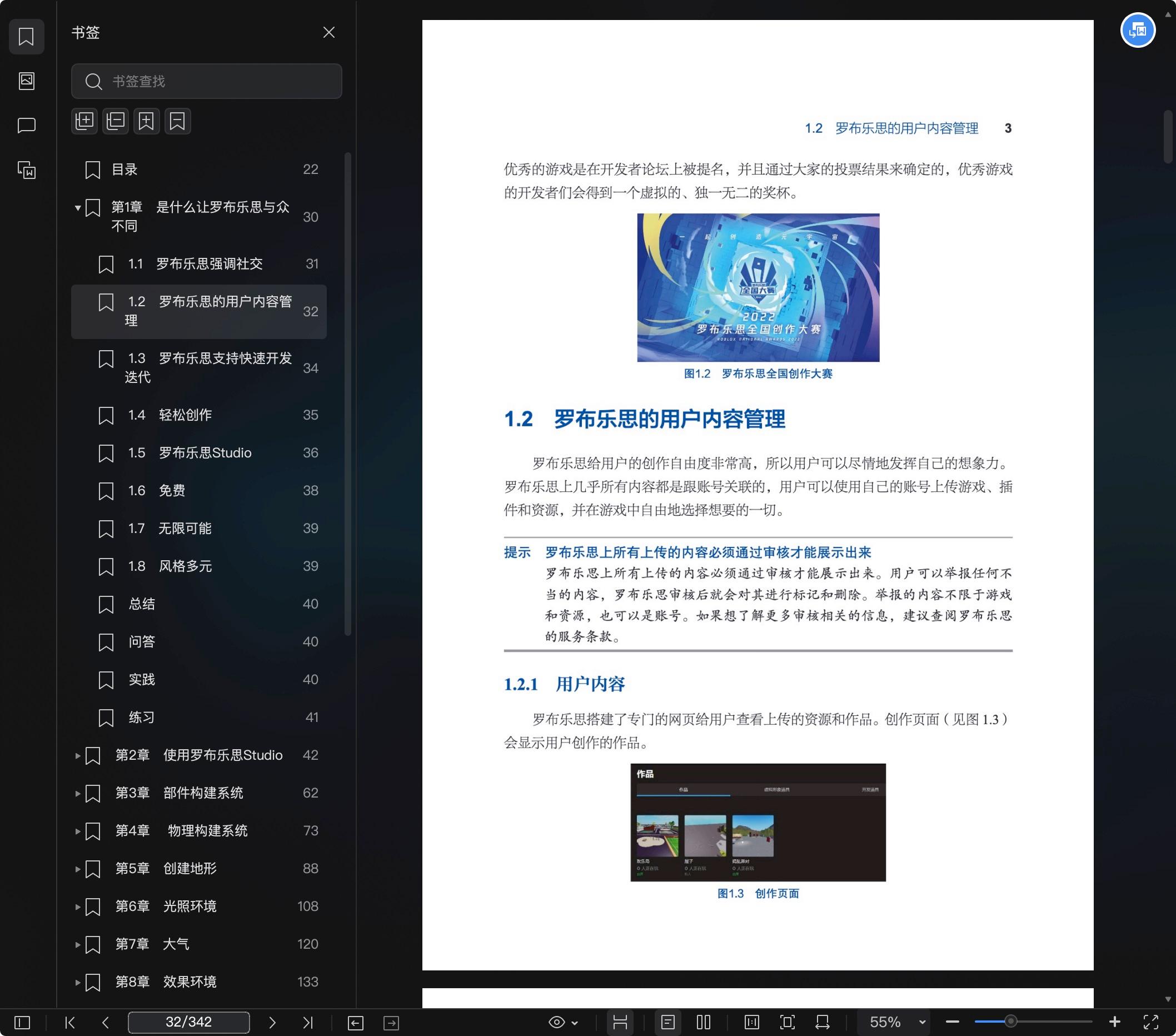The width and height of the screenshot is (1176, 1036).
Task: Select single page layout
Action: coord(667,1022)
